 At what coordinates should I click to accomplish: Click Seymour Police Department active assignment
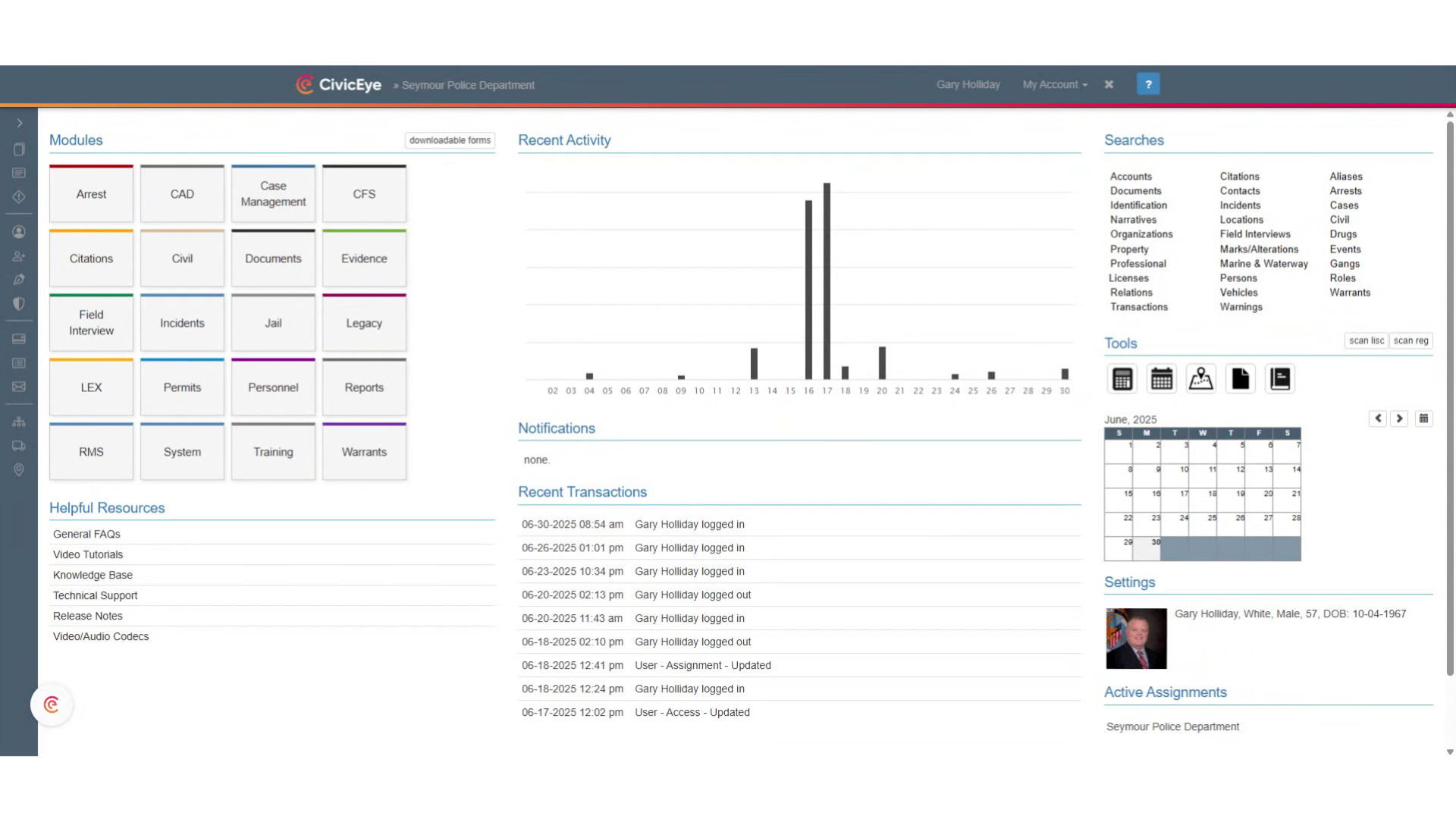click(1172, 727)
